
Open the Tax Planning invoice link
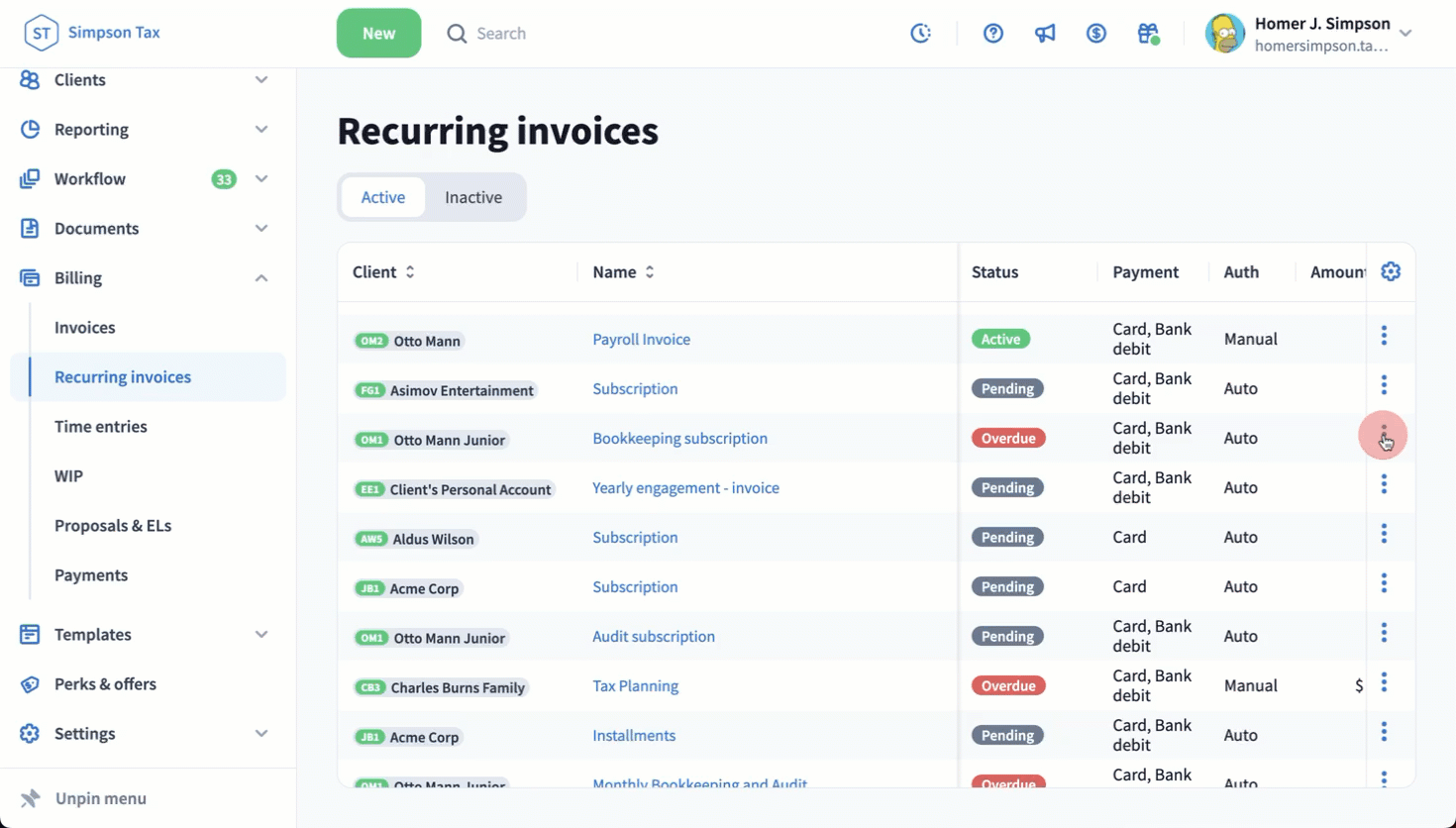635,685
